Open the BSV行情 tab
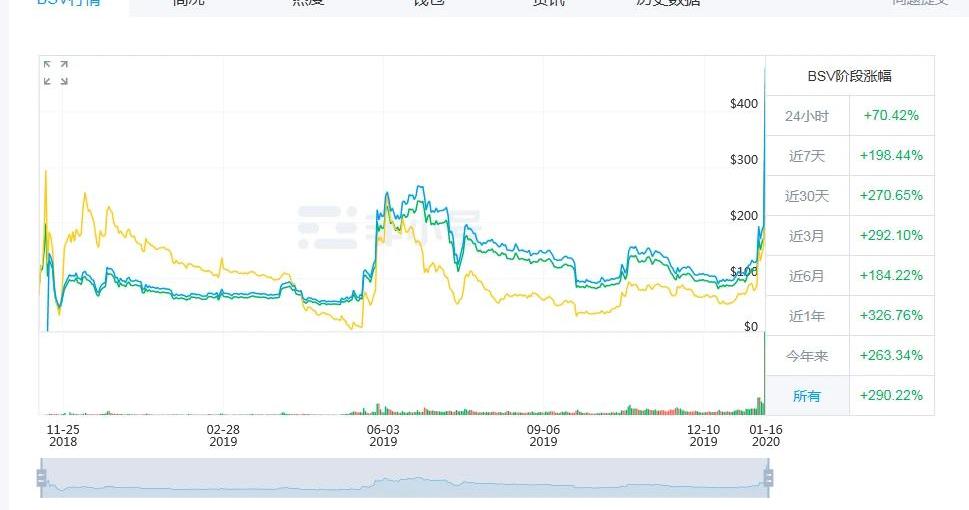This screenshot has height=510, width=969. click(68, 4)
